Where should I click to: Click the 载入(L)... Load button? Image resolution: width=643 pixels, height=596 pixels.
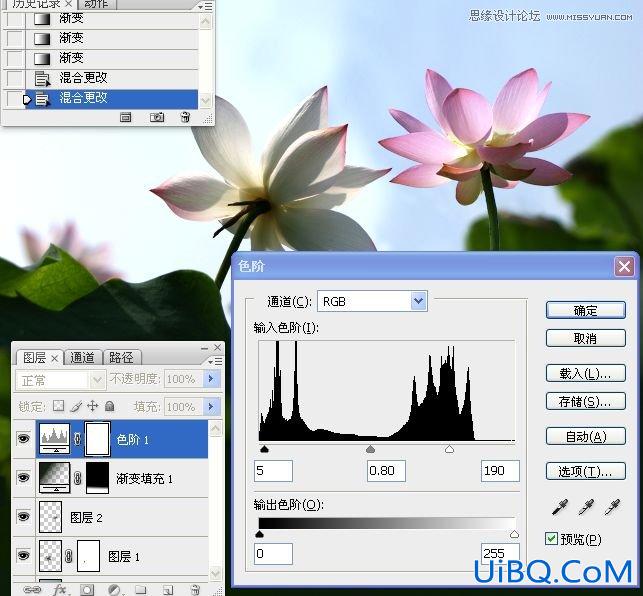585,373
